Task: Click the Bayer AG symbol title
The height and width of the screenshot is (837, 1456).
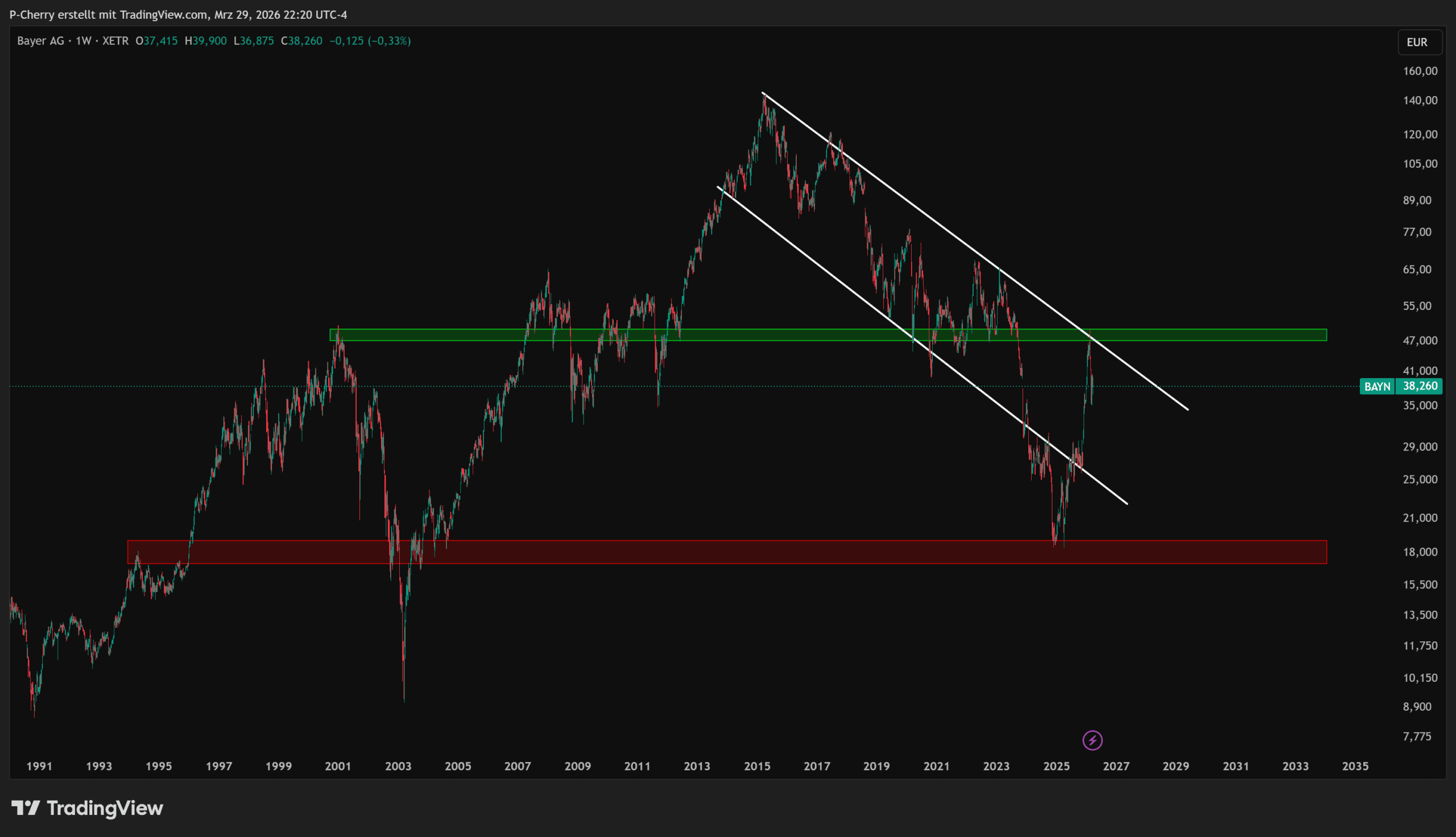Action: point(40,41)
